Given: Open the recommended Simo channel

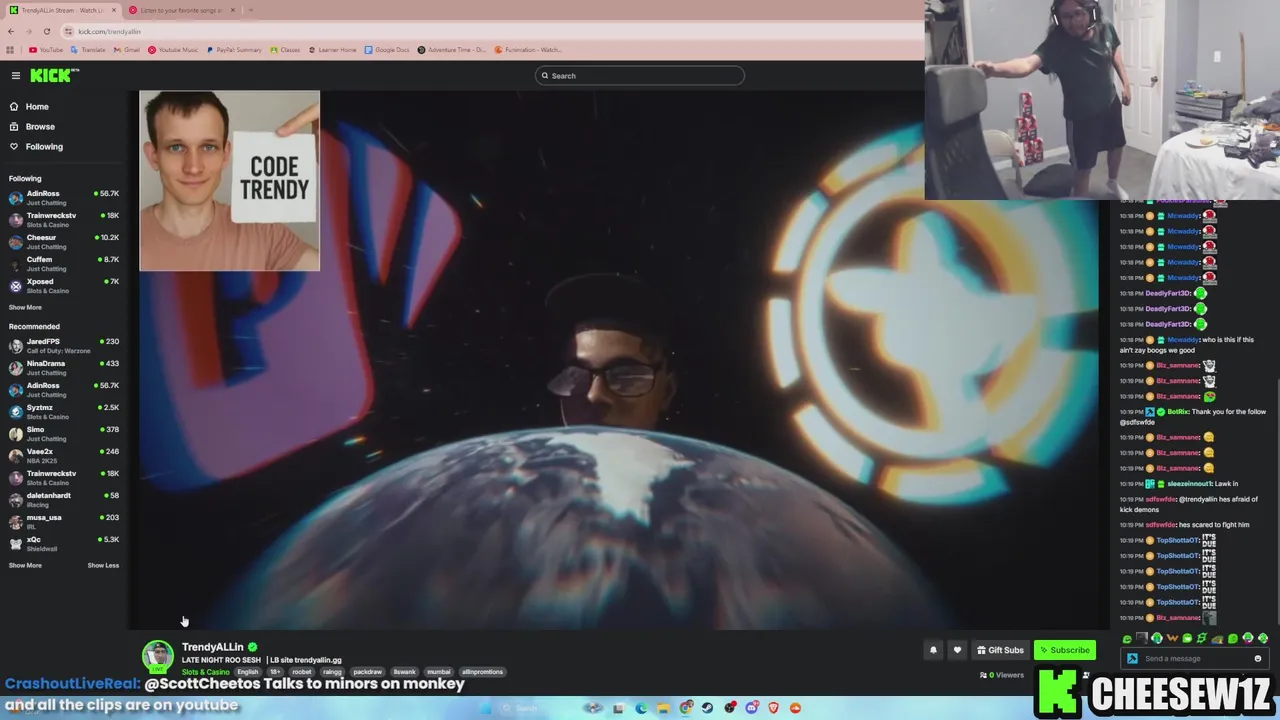Looking at the screenshot, I should pos(64,433).
